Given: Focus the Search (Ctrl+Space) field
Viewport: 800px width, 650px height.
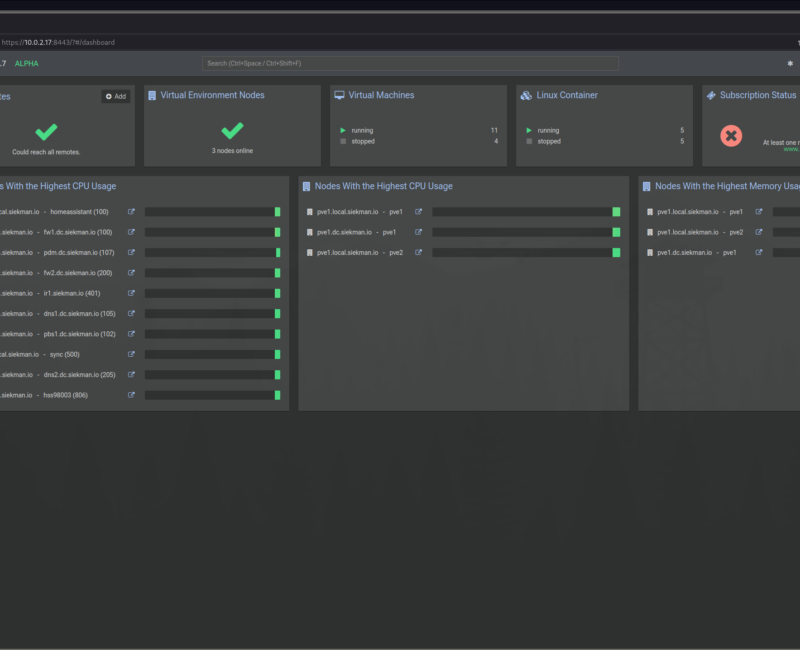Looking at the screenshot, I should tap(411, 63).
